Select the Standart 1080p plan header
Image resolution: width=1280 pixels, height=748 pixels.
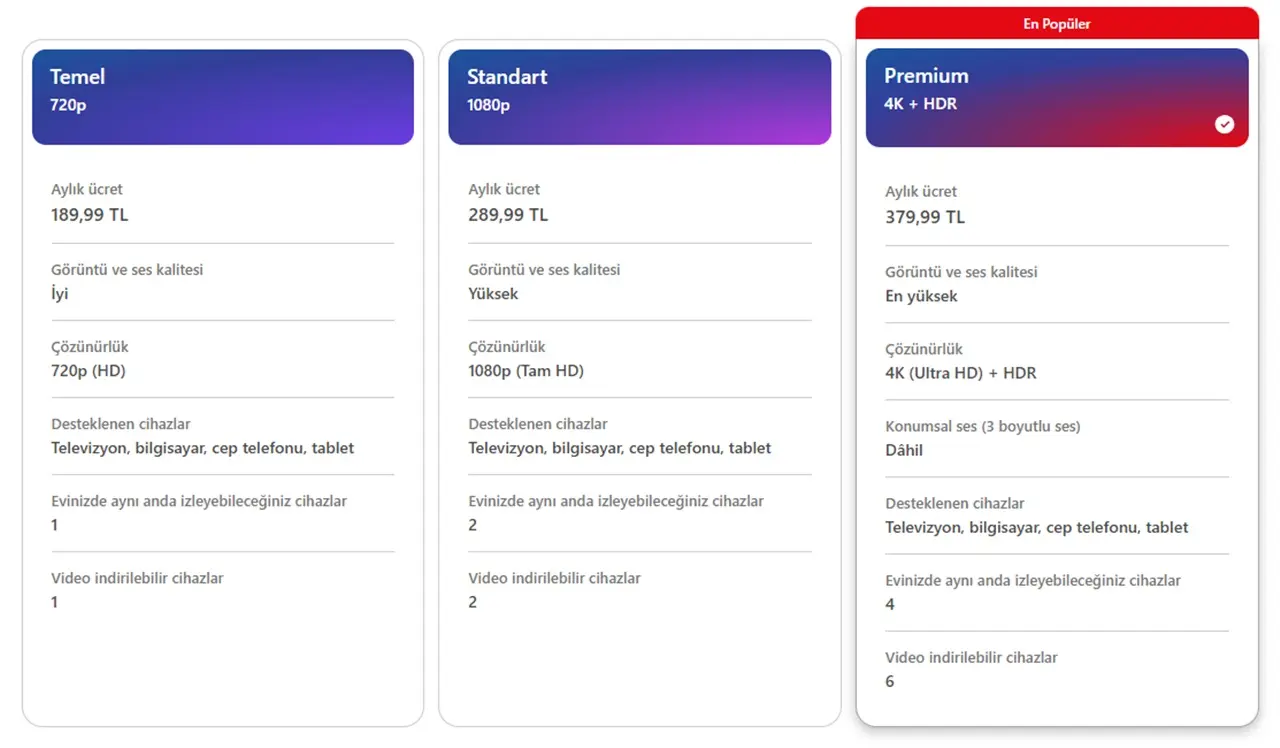(x=640, y=97)
